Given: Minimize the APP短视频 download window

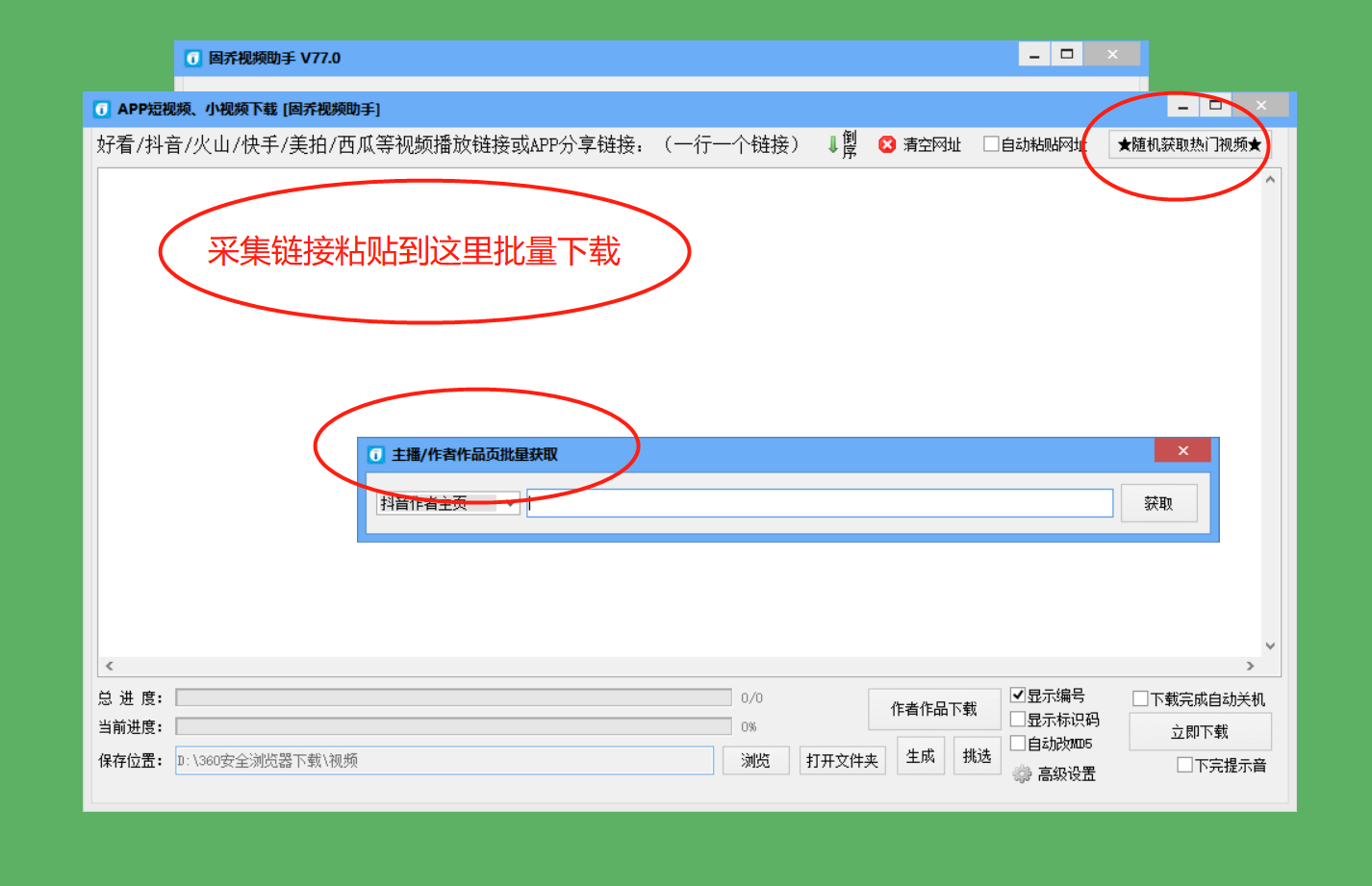Looking at the screenshot, I should 1182,106.
